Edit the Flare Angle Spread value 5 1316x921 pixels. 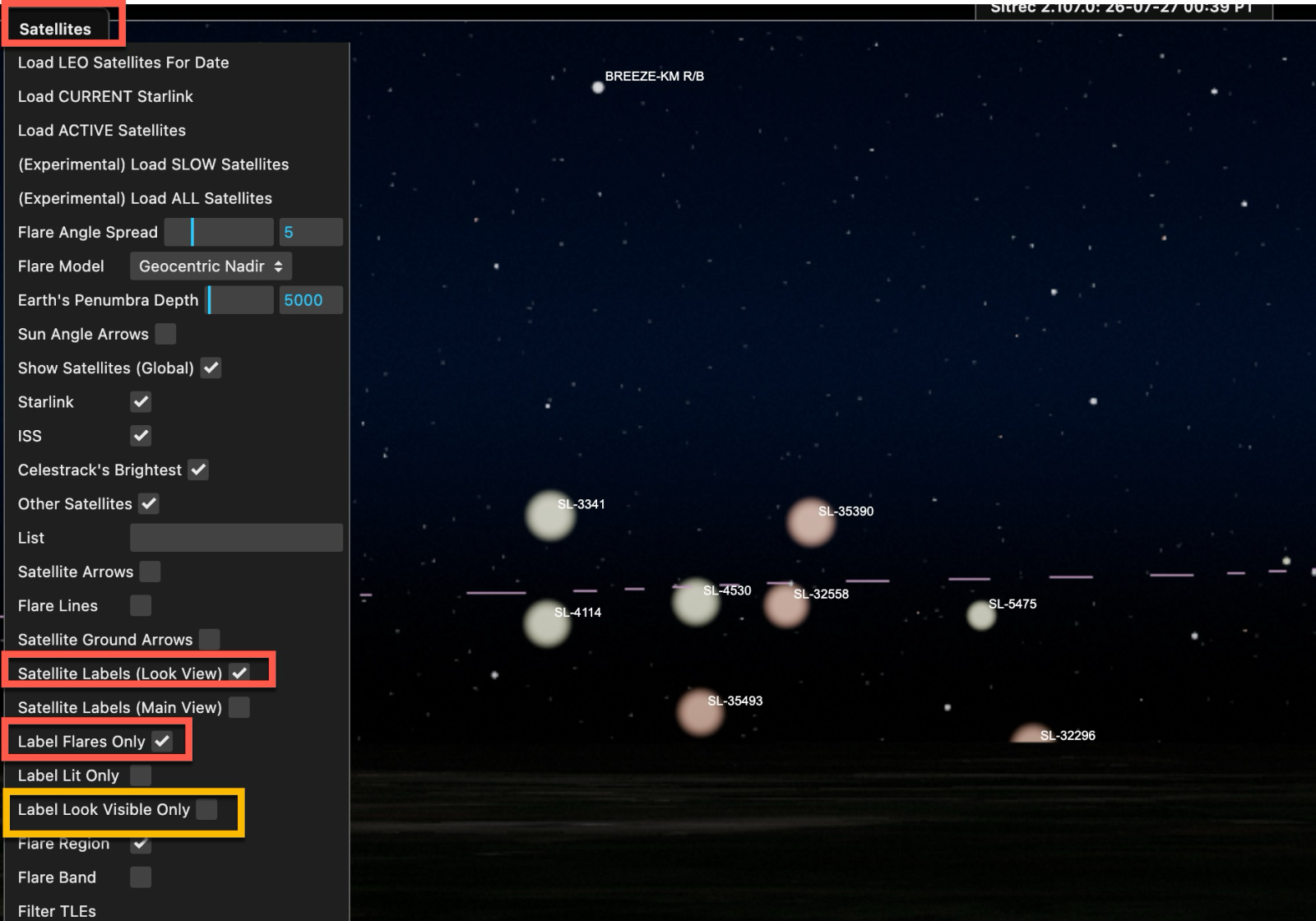point(311,232)
